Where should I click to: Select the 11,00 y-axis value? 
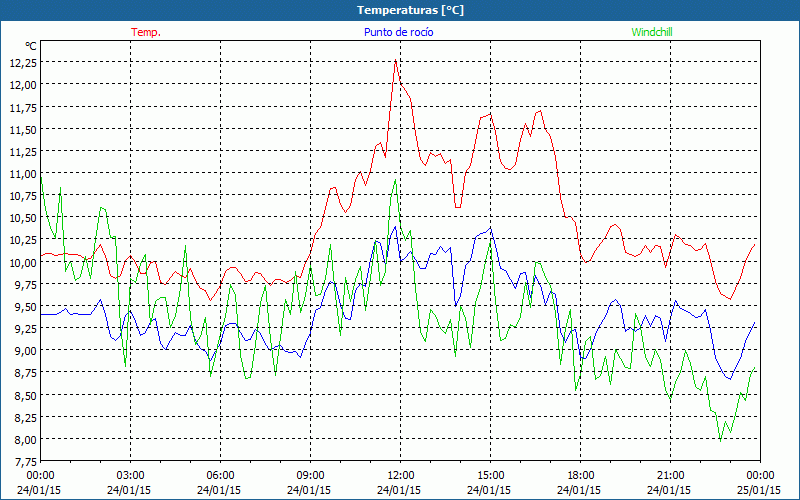[x=23, y=174]
